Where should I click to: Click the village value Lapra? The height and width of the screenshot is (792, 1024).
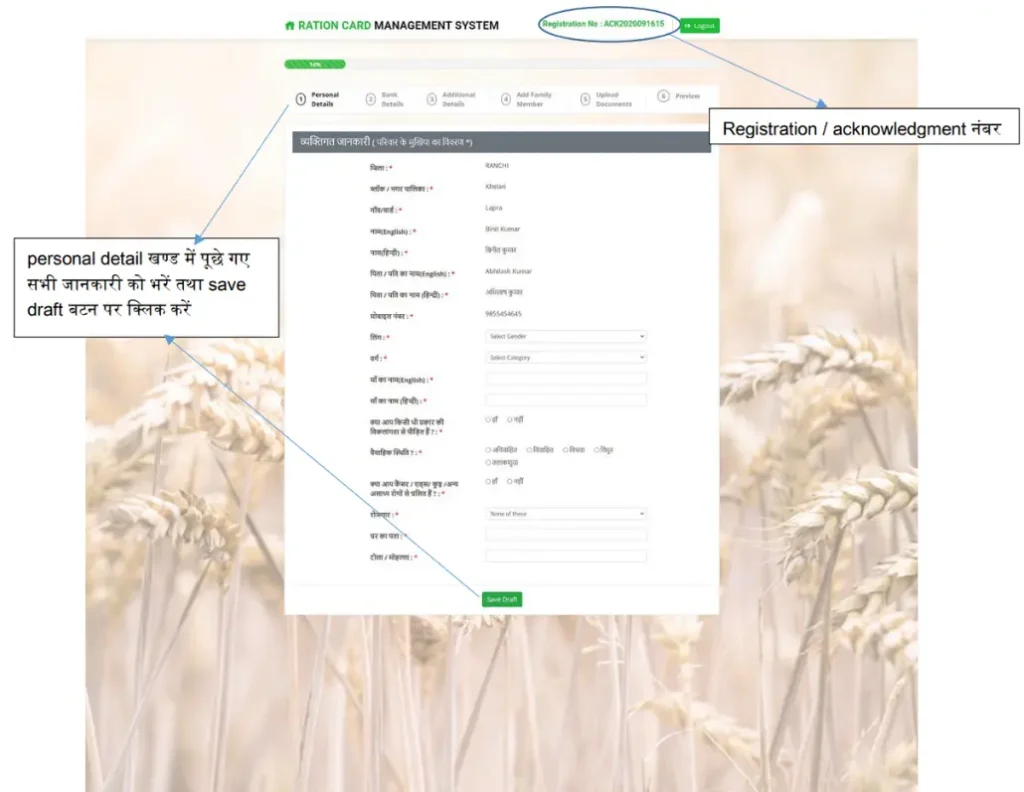pos(494,208)
